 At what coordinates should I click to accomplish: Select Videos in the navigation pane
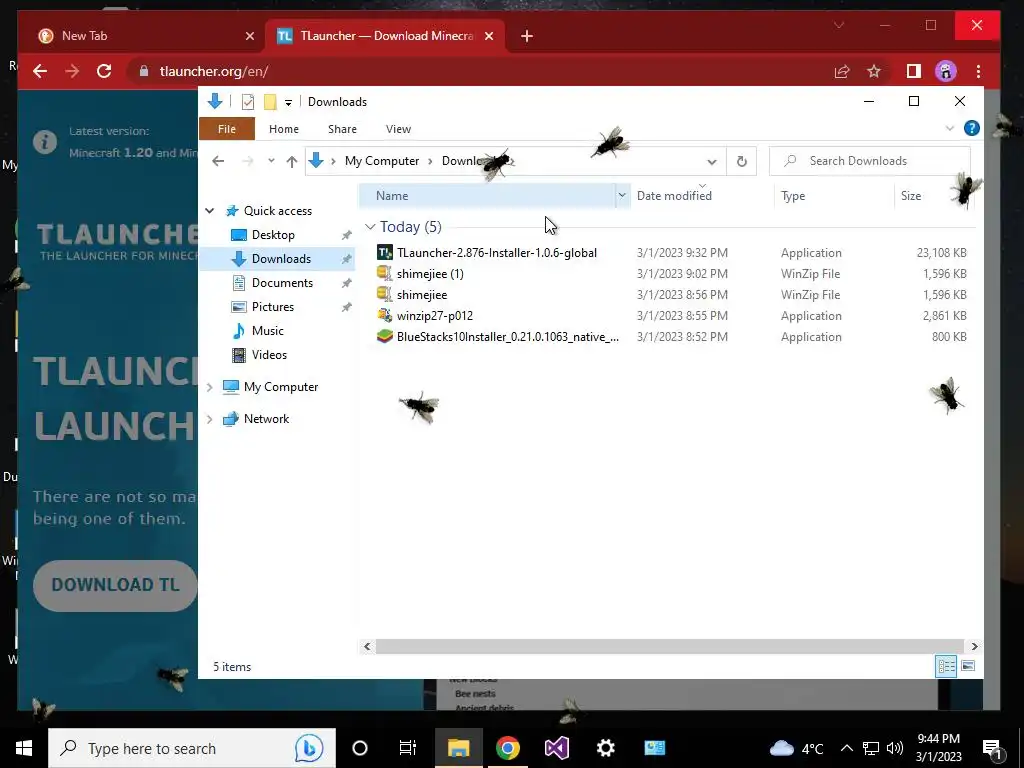(269, 355)
